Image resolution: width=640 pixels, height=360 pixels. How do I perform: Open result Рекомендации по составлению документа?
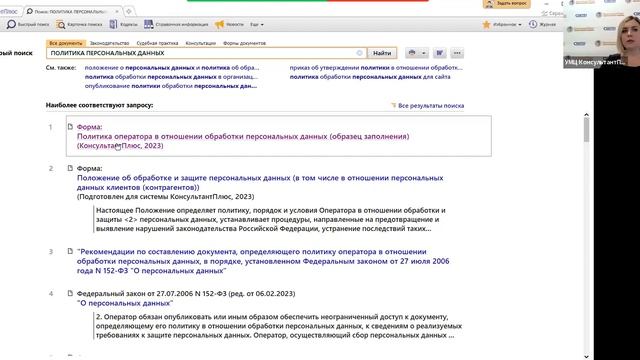[263, 261]
